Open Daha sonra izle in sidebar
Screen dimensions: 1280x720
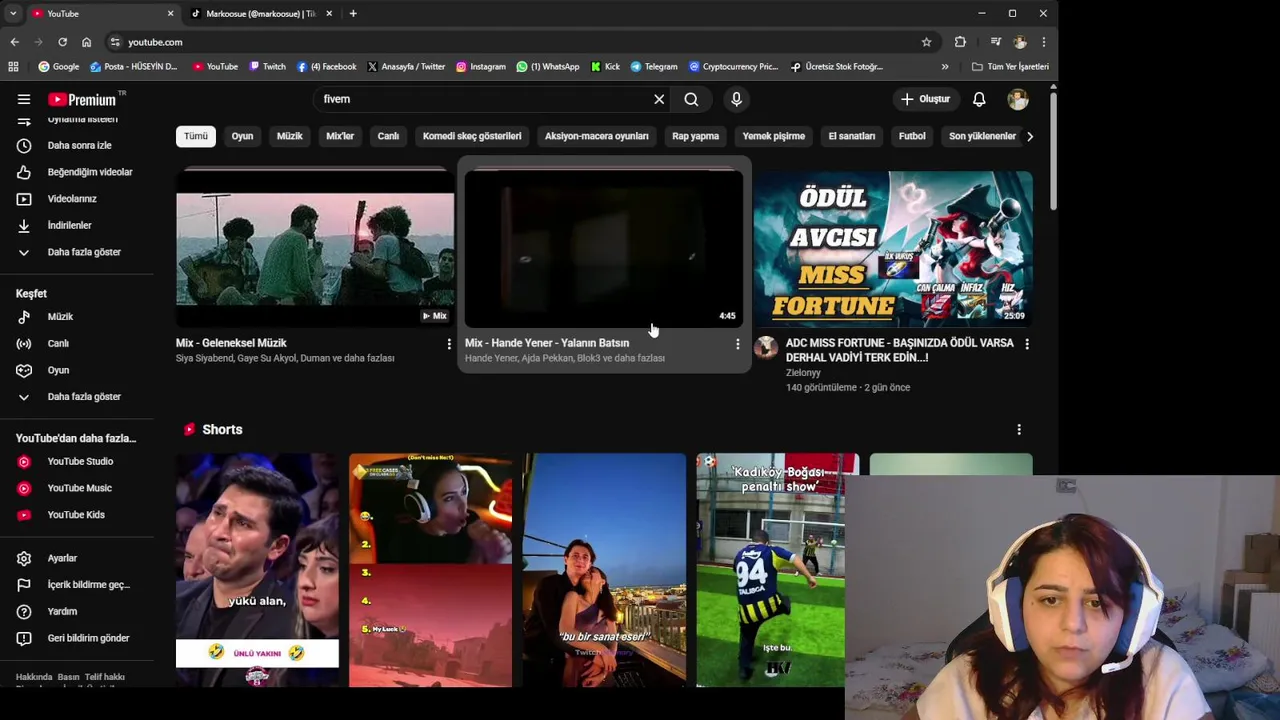pos(78,146)
